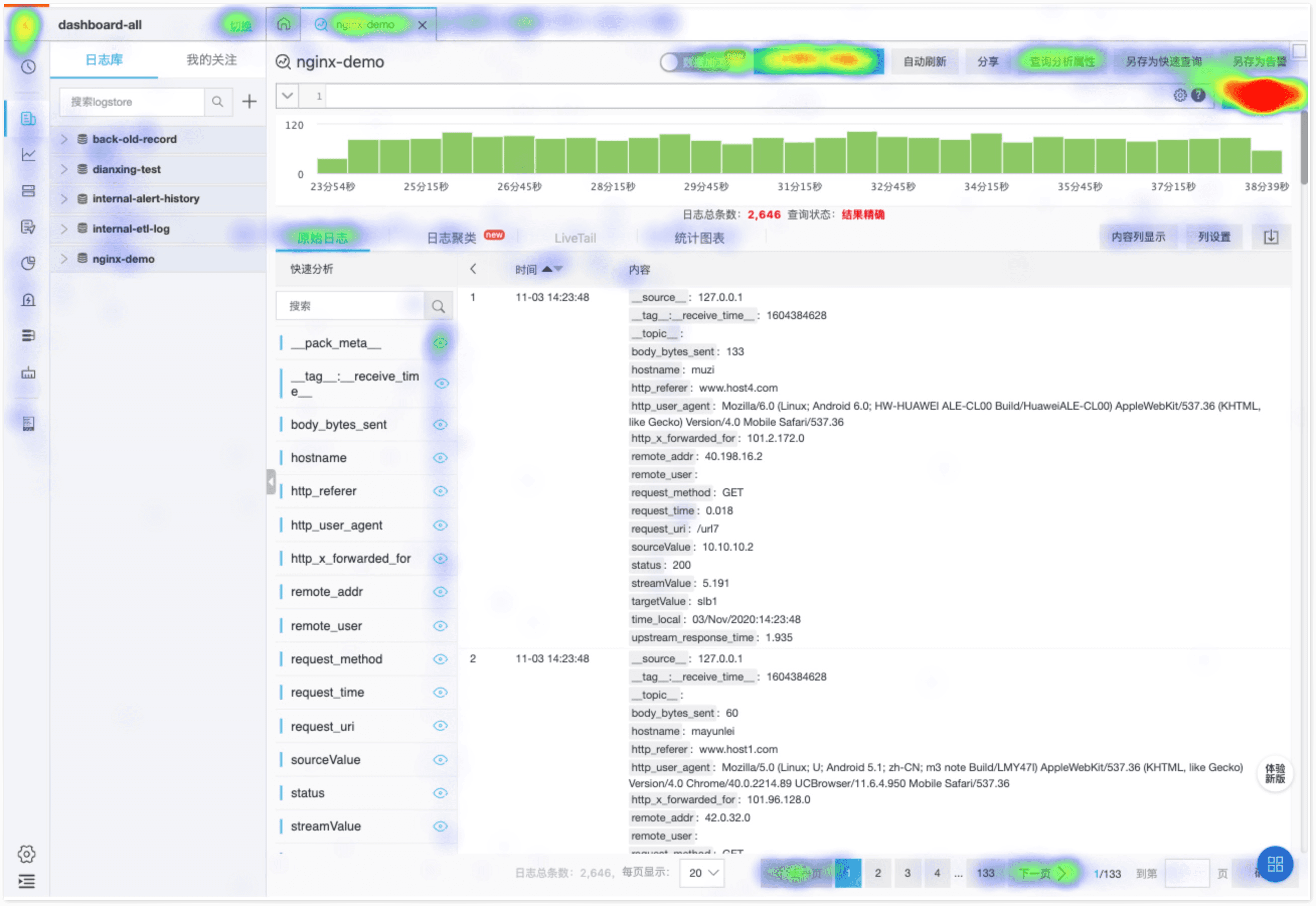This screenshot has width=1316, height=906.
Task: Open the page size 20 dropdown
Action: 702,872
